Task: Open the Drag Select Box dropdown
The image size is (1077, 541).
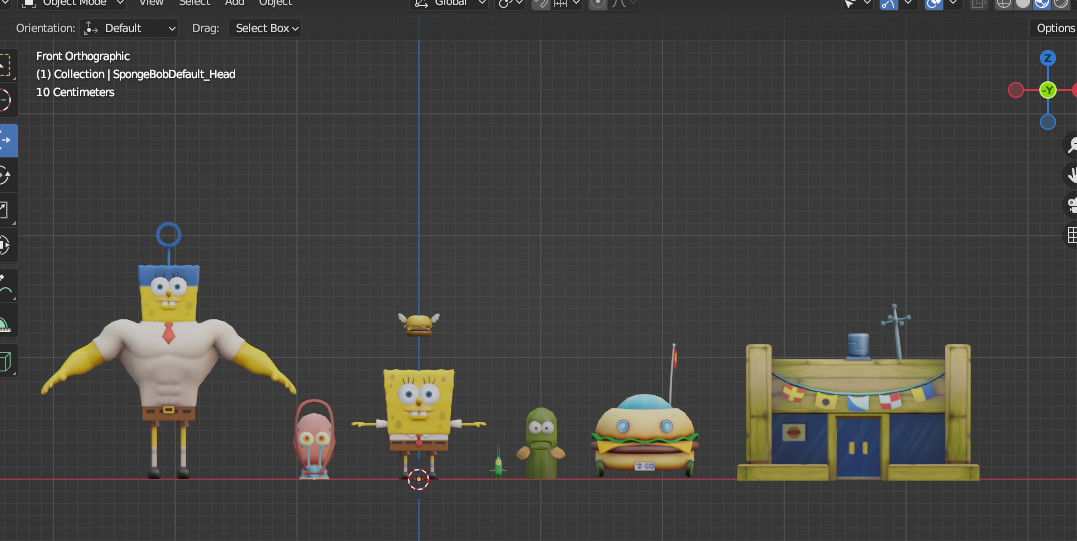Action: [265, 28]
